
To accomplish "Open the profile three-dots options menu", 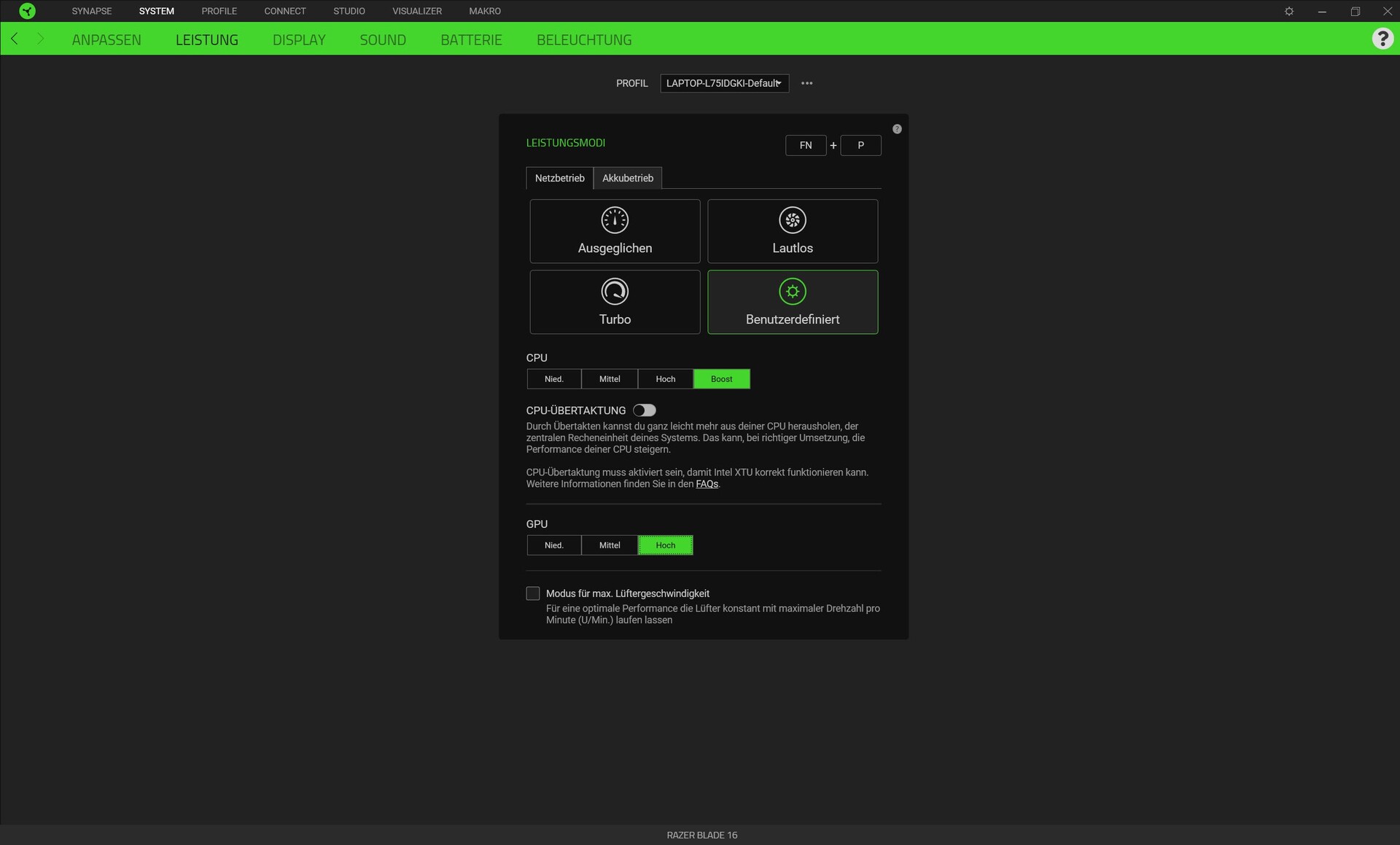I will click(806, 83).
